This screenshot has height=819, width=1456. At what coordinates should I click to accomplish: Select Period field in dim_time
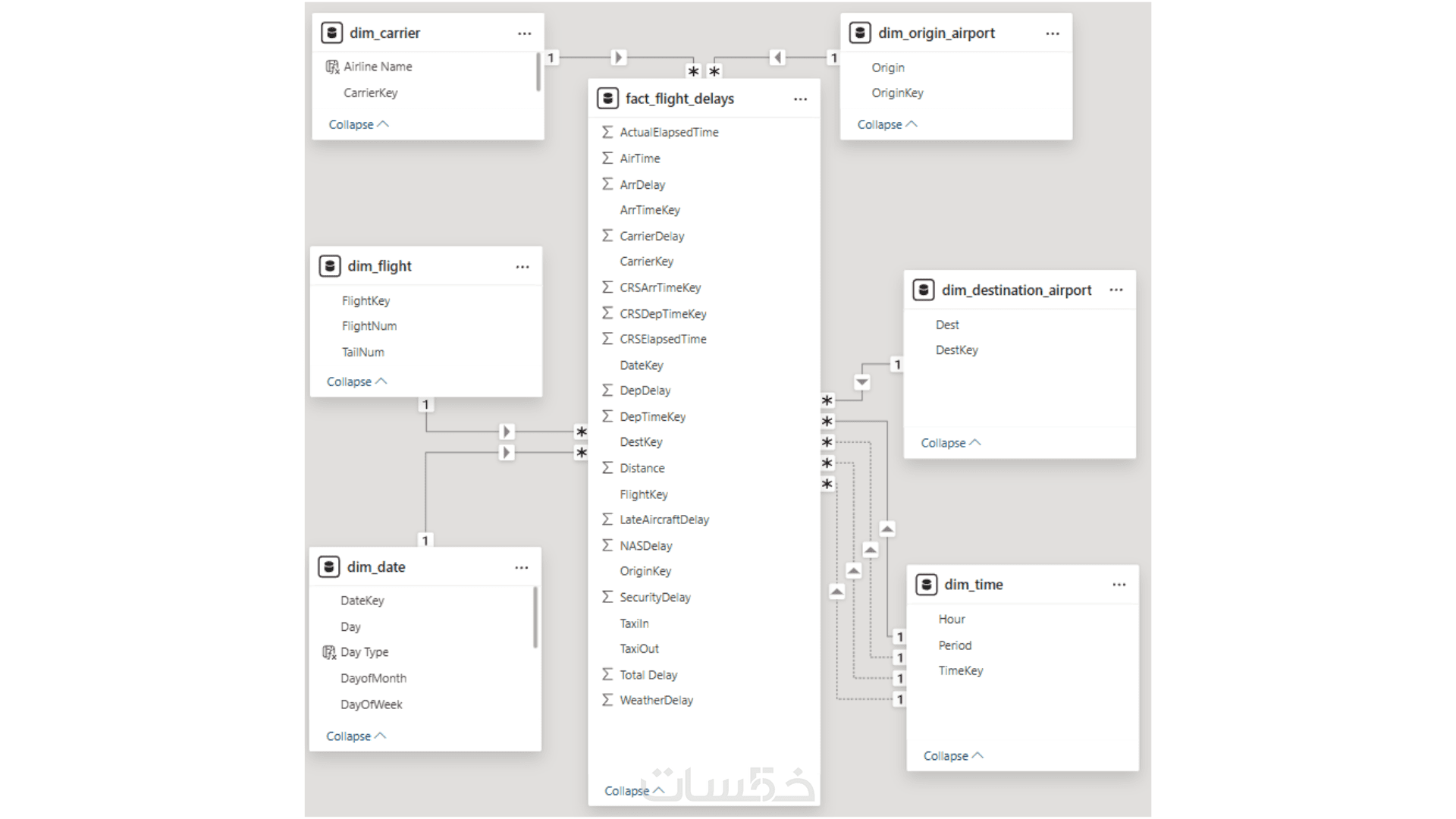[955, 645]
